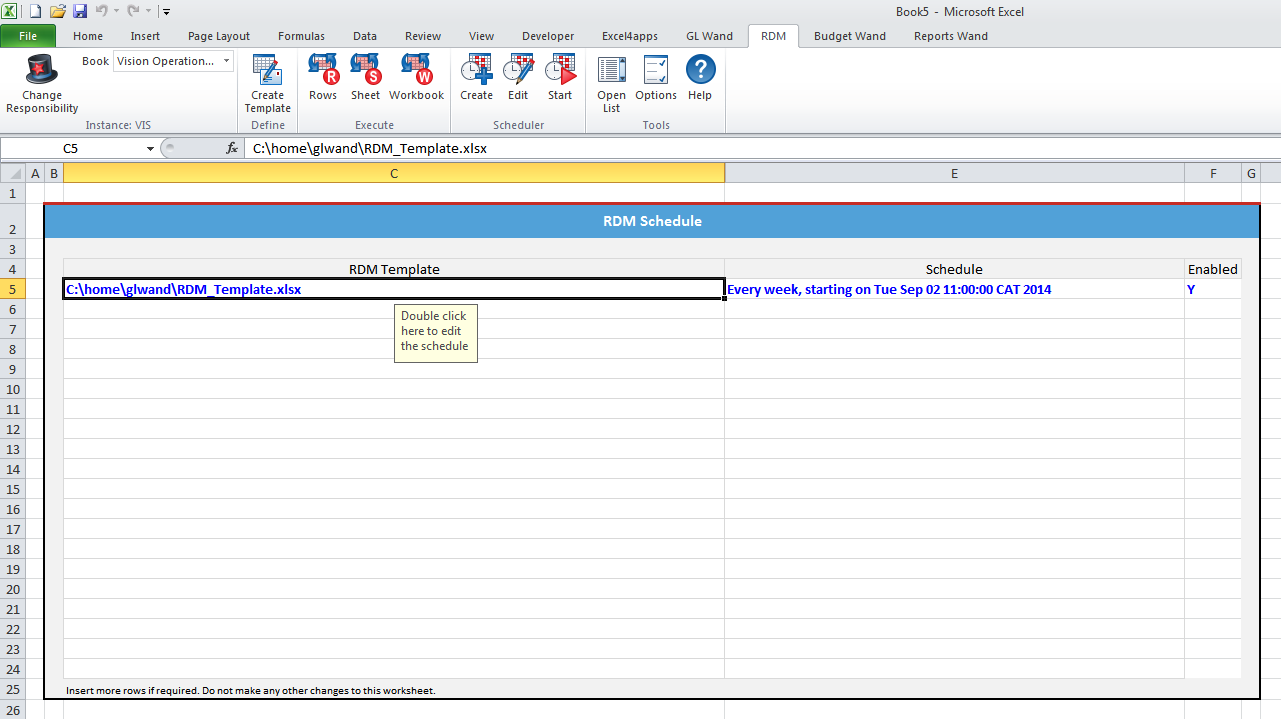This screenshot has height=719, width=1281.
Task: Click the 'Enabled' column heading cell
Action: coord(1213,269)
